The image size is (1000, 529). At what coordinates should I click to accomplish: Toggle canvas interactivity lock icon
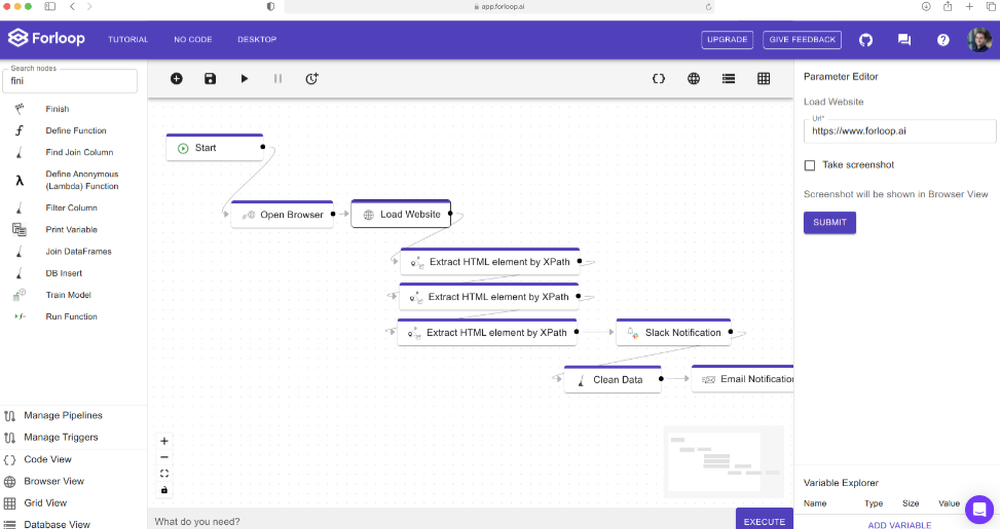pyautogui.click(x=164, y=490)
